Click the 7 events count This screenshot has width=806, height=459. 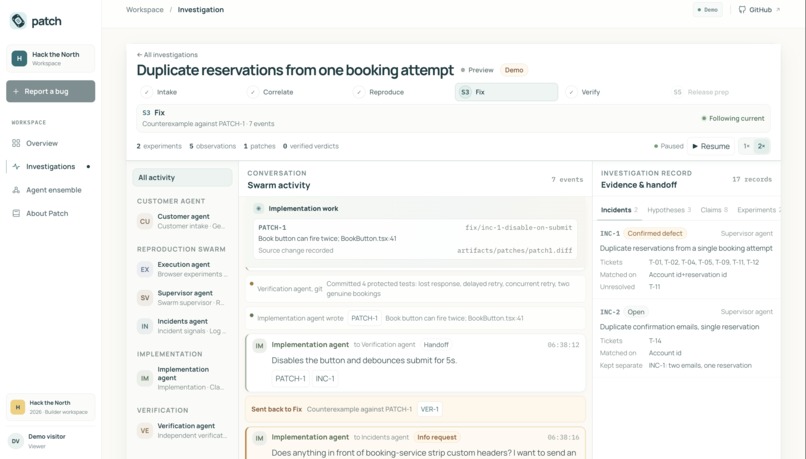point(567,179)
